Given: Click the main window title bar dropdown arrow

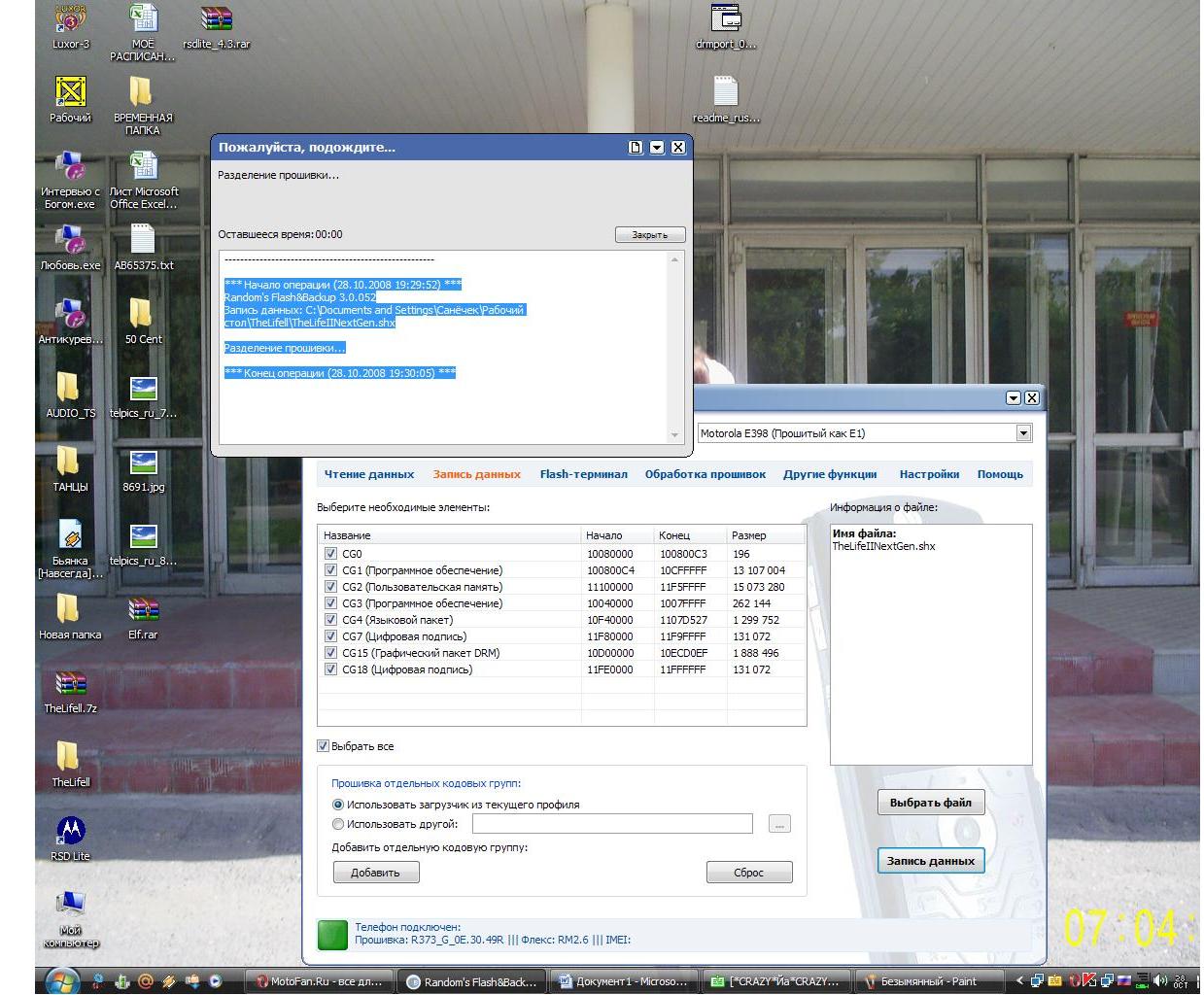Looking at the screenshot, I should coord(1014,398).
